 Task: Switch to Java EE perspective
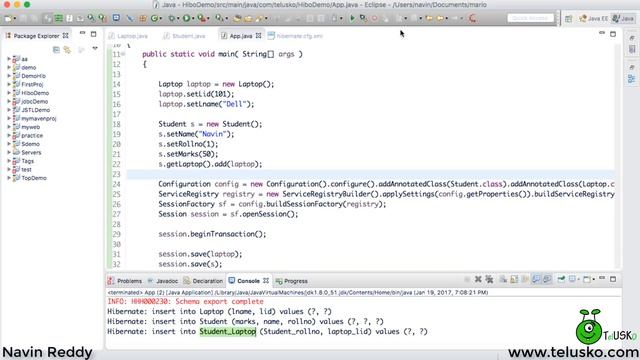click(593, 19)
